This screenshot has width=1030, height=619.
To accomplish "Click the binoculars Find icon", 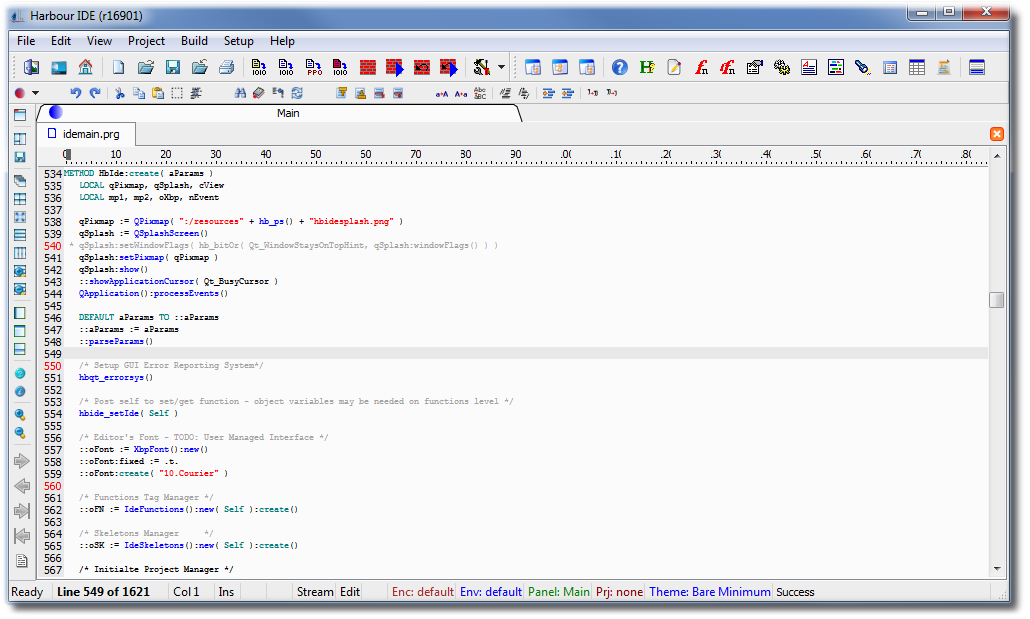I will (x=240, y=93).
